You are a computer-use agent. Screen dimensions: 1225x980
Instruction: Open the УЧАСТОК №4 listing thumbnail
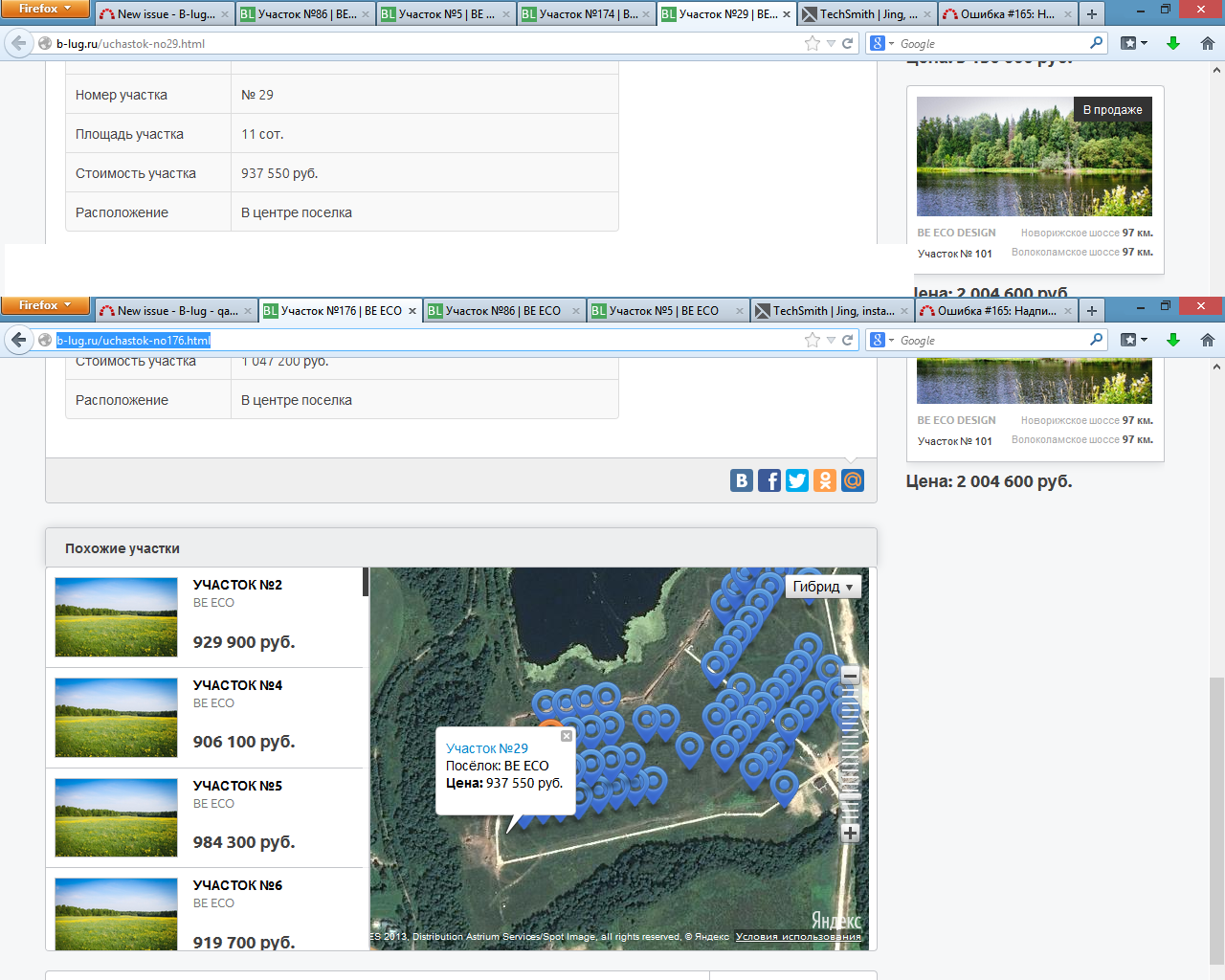pyautogui.click(x=117, y=718)
